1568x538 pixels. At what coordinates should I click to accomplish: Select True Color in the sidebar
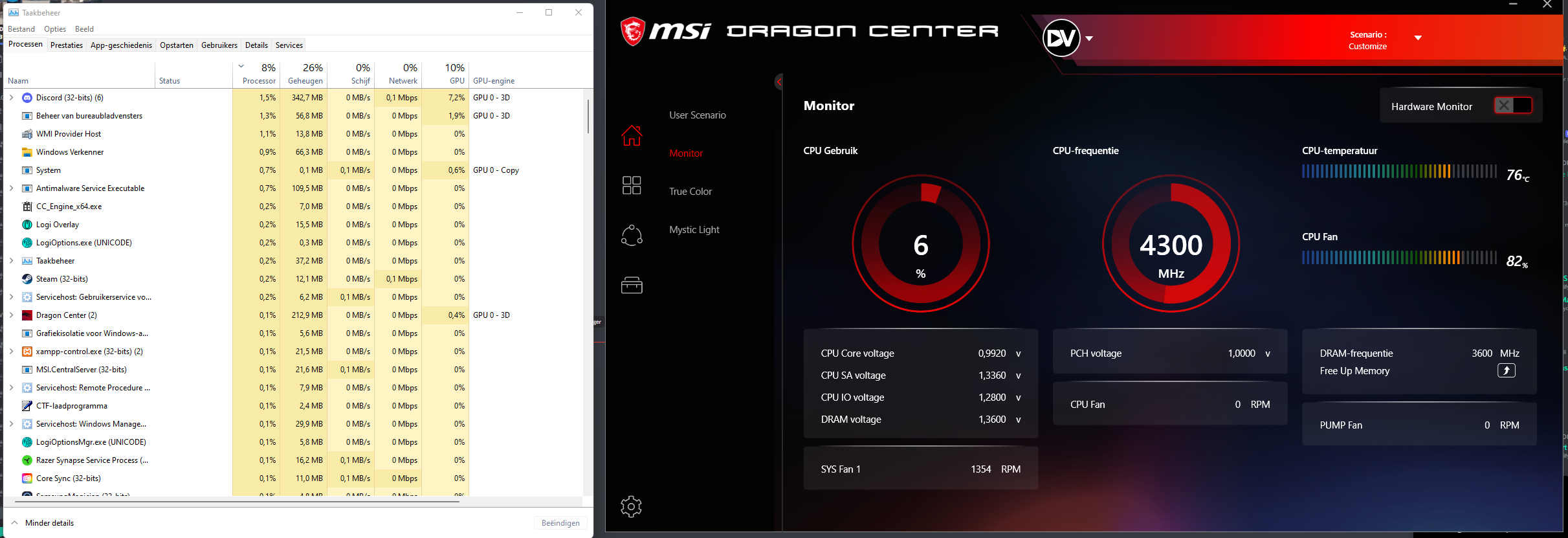(690, 192)
